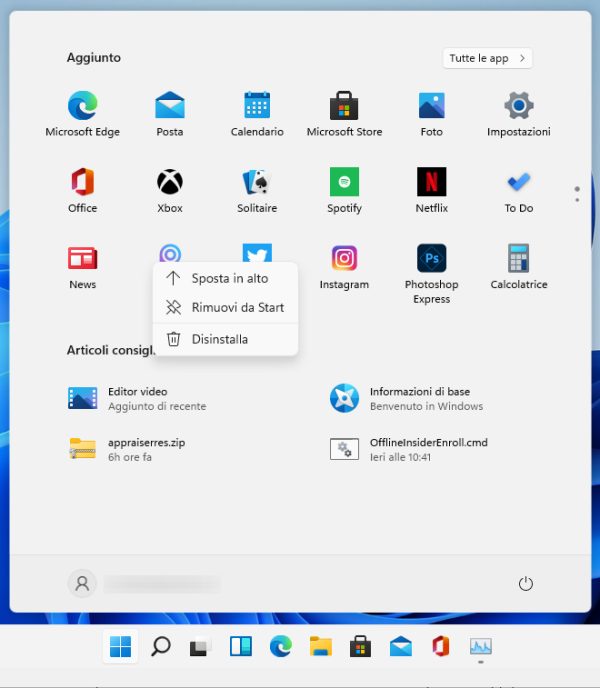Open appraiserres.zip recommended file
The image size is (600, 688).
(x=127, y=449)
